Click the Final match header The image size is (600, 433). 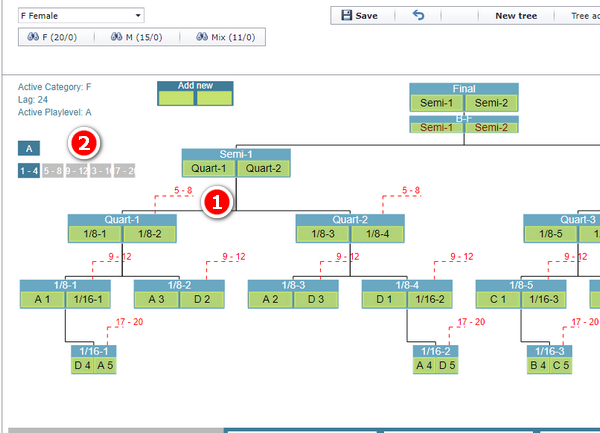(464, 89)
